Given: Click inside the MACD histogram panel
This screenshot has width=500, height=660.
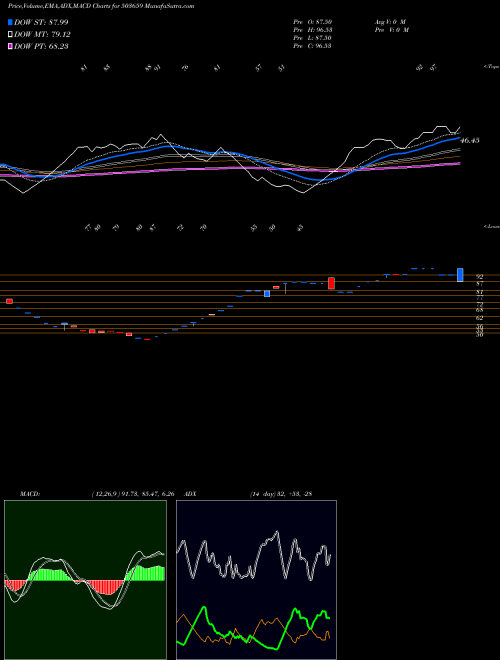Looking at the screenshot, I should (85, 580).
